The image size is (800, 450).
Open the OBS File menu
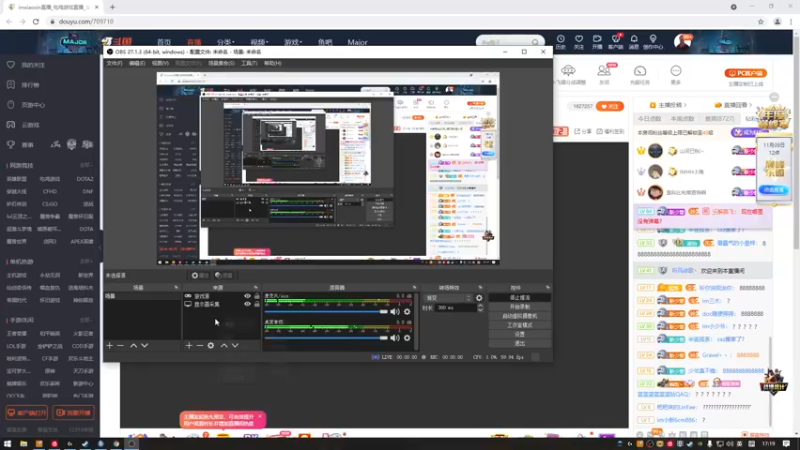114,63
